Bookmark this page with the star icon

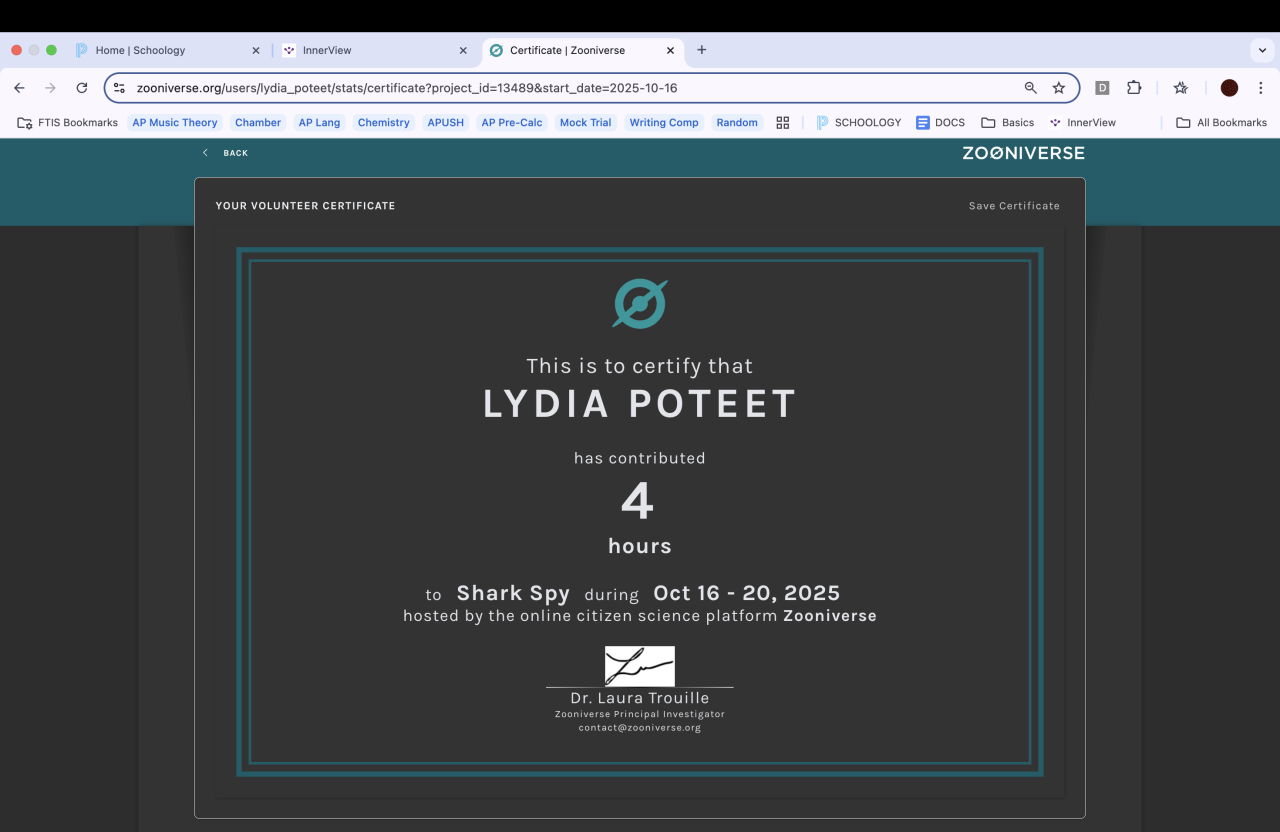coord(1059,88)
